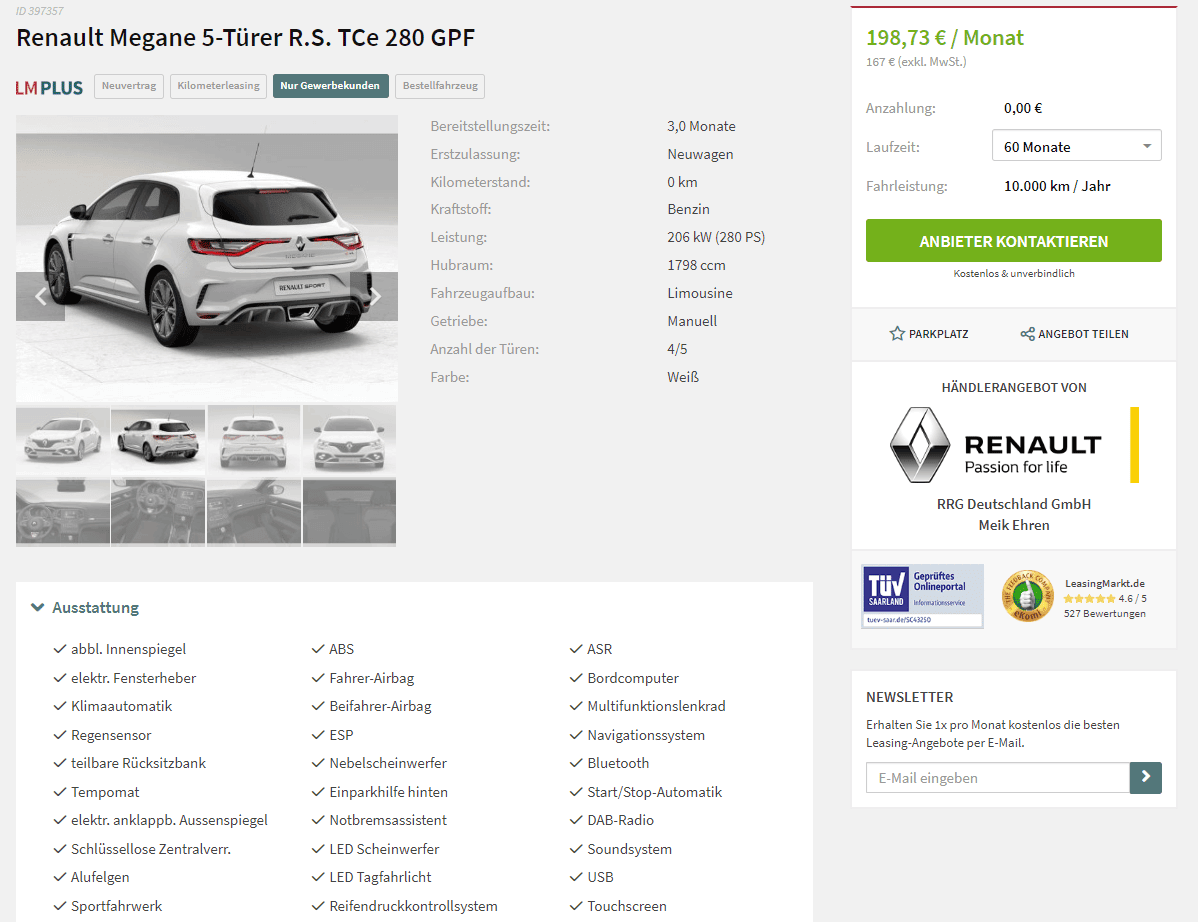Screen dimensions: 1198x922
Task: Click the Parkplatz star icon
Action: pyautogui.click(x=897, y=334)
